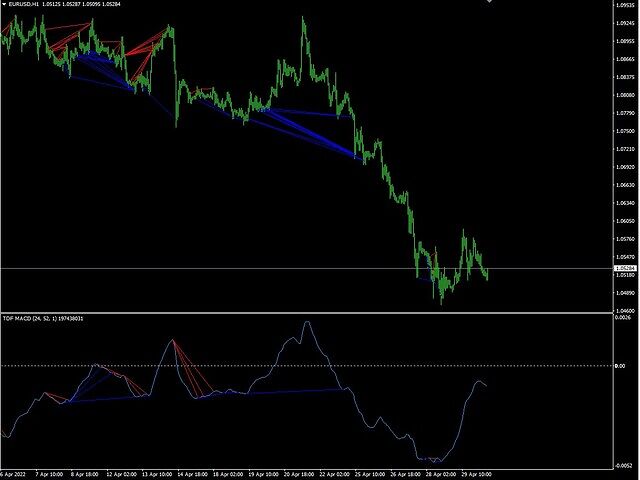The width and height of the screenshot is (640, 480).
Task: Click the 1.06050 price axis label
Action: point(625,221)
